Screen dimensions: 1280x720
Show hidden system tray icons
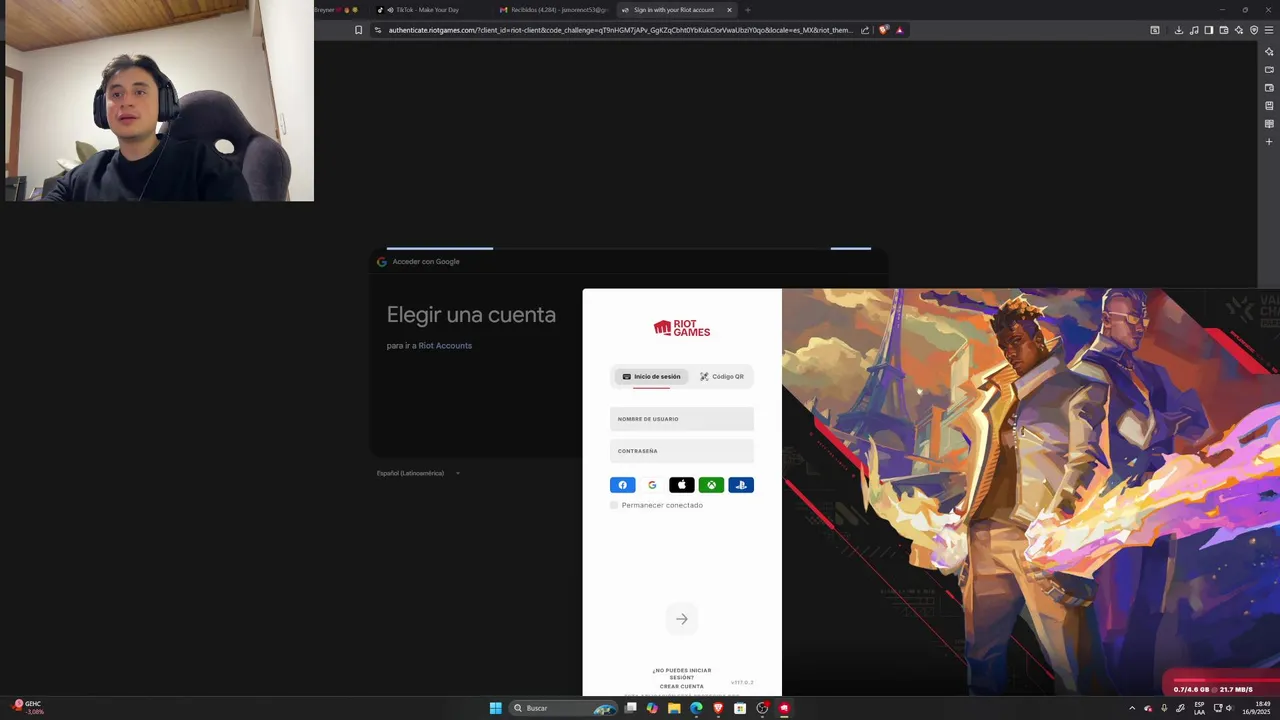(x=1132, y=708)
